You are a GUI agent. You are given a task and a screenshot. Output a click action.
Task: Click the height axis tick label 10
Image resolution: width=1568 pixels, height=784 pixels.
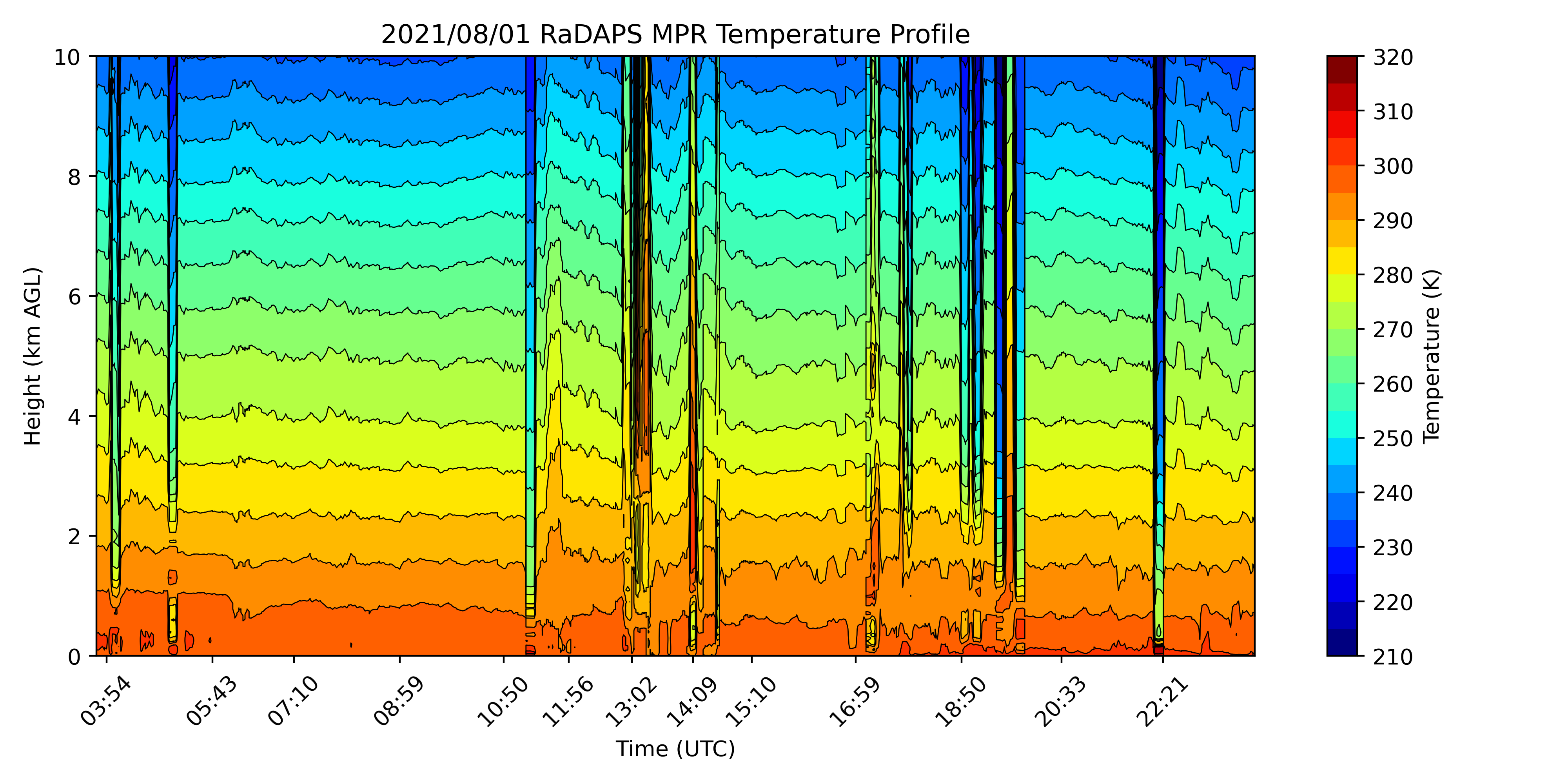pos(67,57)
